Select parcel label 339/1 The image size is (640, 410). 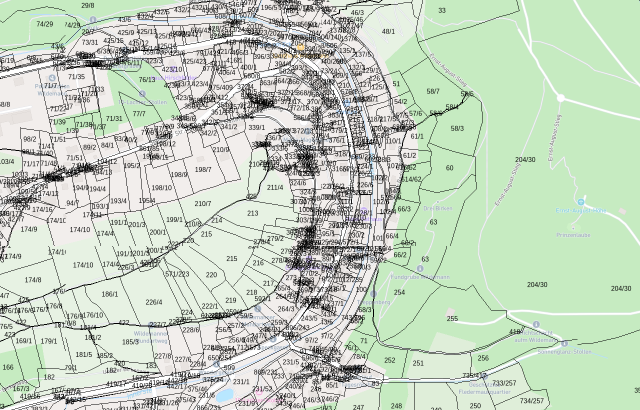click(x=257, y=128)
